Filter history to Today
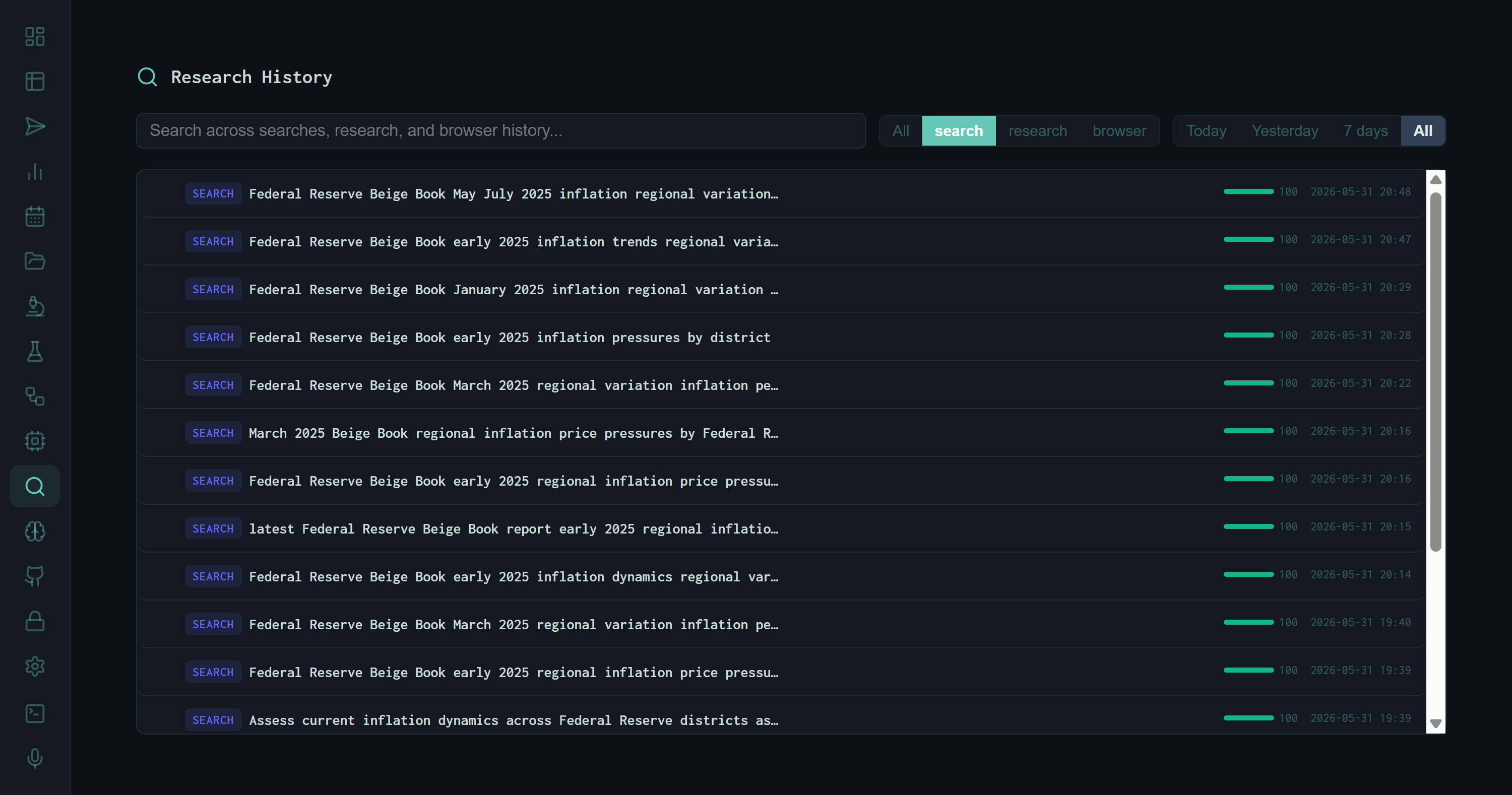Viewport: 1512px width, 795px height. [x=1206, y=130]
